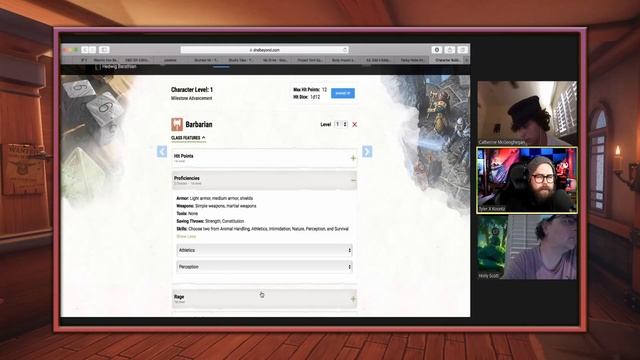This screenshot has height=360, width=640.
Task: Open the Safari extension icon next to share
Action: pyautogui.click(x=437, y=50)
